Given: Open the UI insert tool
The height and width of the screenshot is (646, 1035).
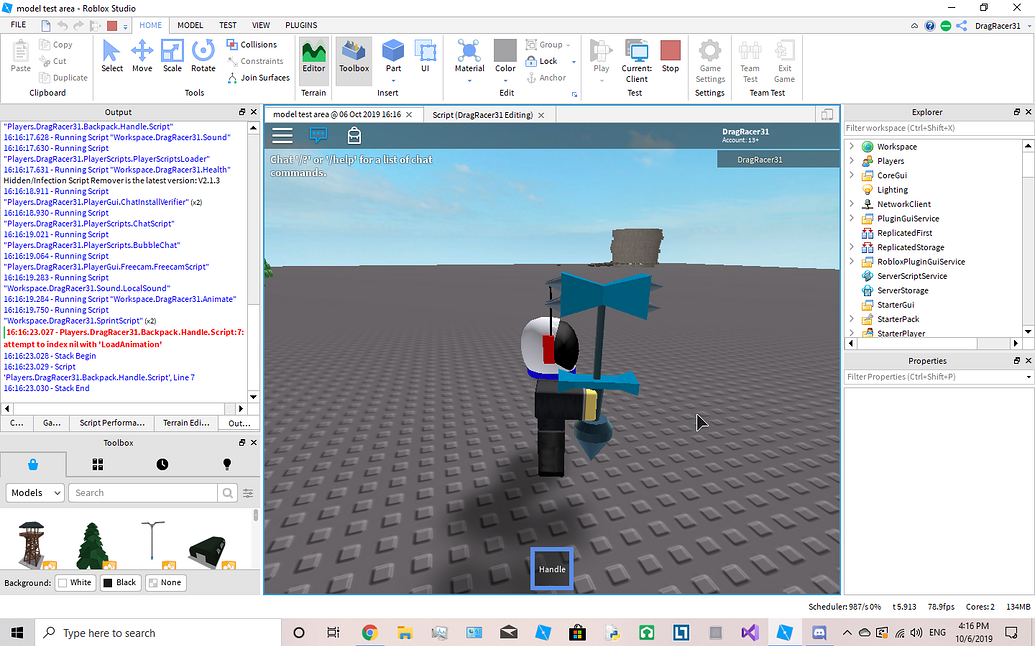Looking at the screenshot, I should [x=425, y=56].
